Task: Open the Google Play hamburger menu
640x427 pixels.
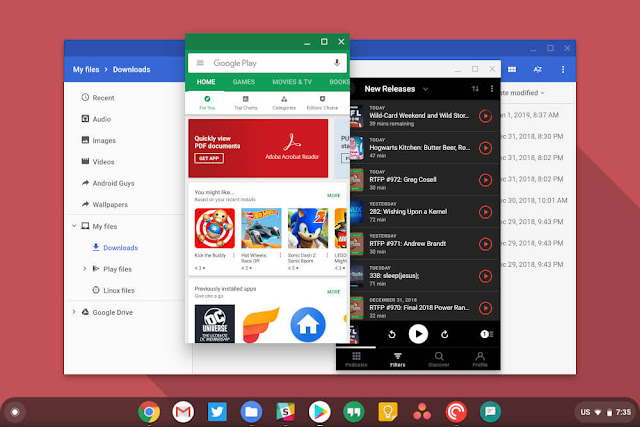Action: coord(200,63)
